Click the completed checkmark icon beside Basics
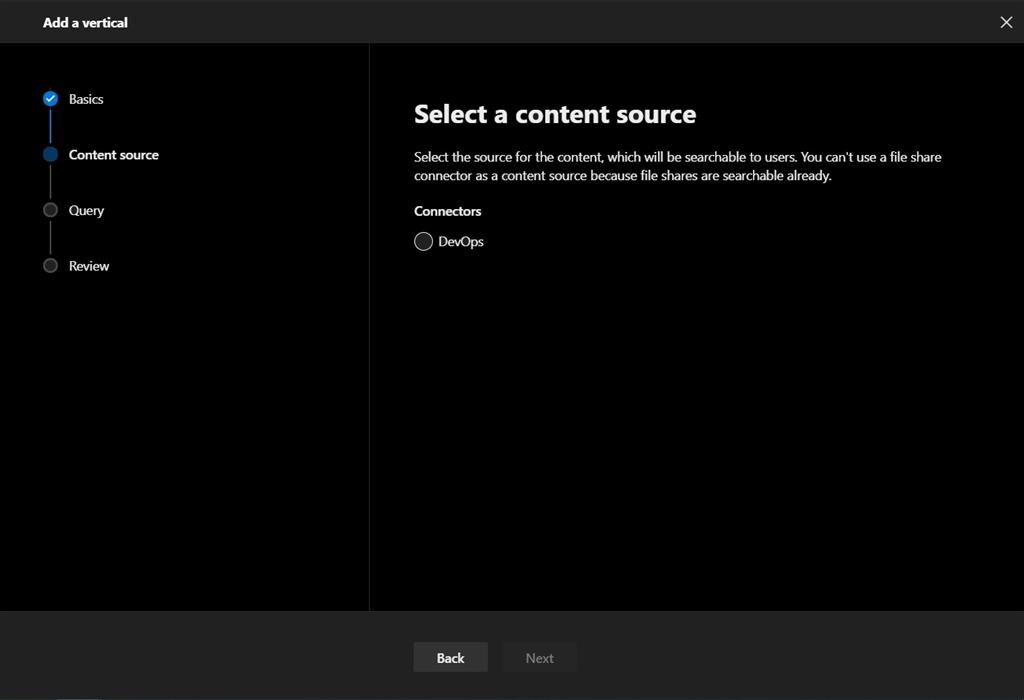This screenshot has width=1024, height=700. coord(50,98)
